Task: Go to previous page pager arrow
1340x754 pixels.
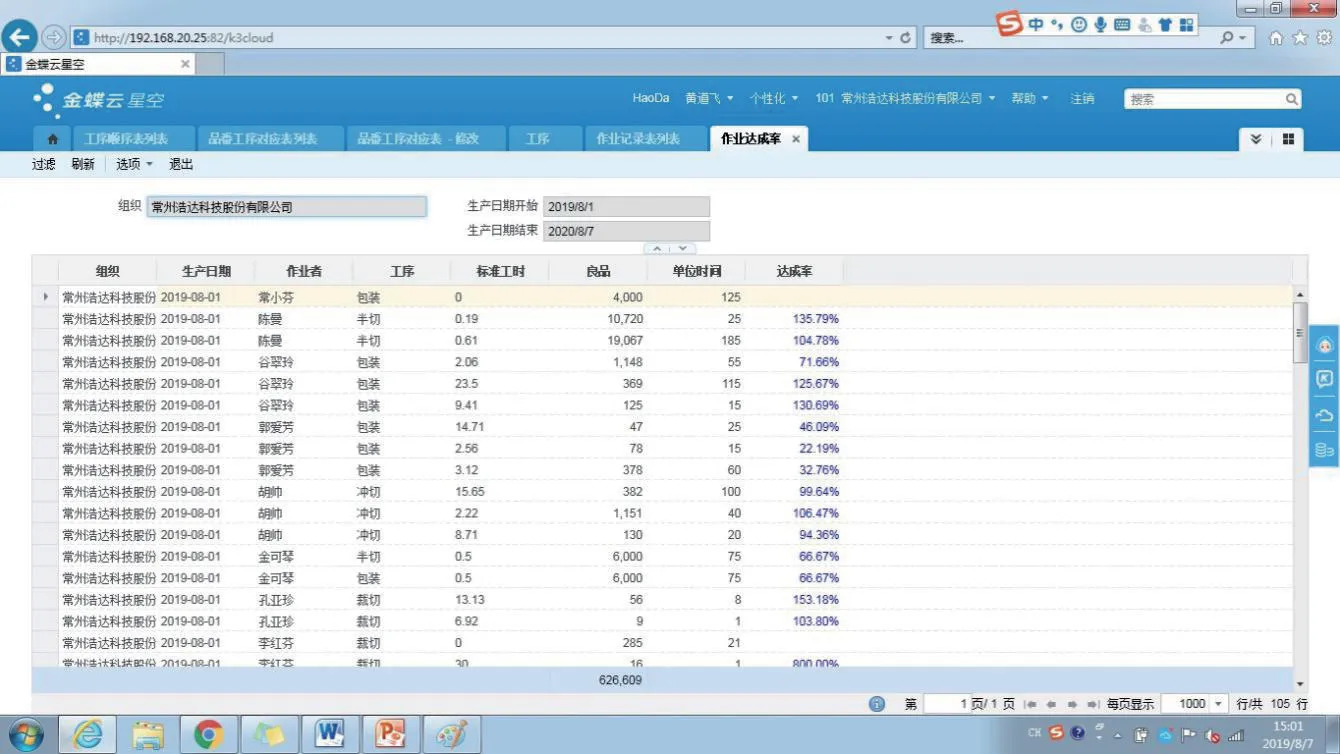Action: (x=1051, y=704)
